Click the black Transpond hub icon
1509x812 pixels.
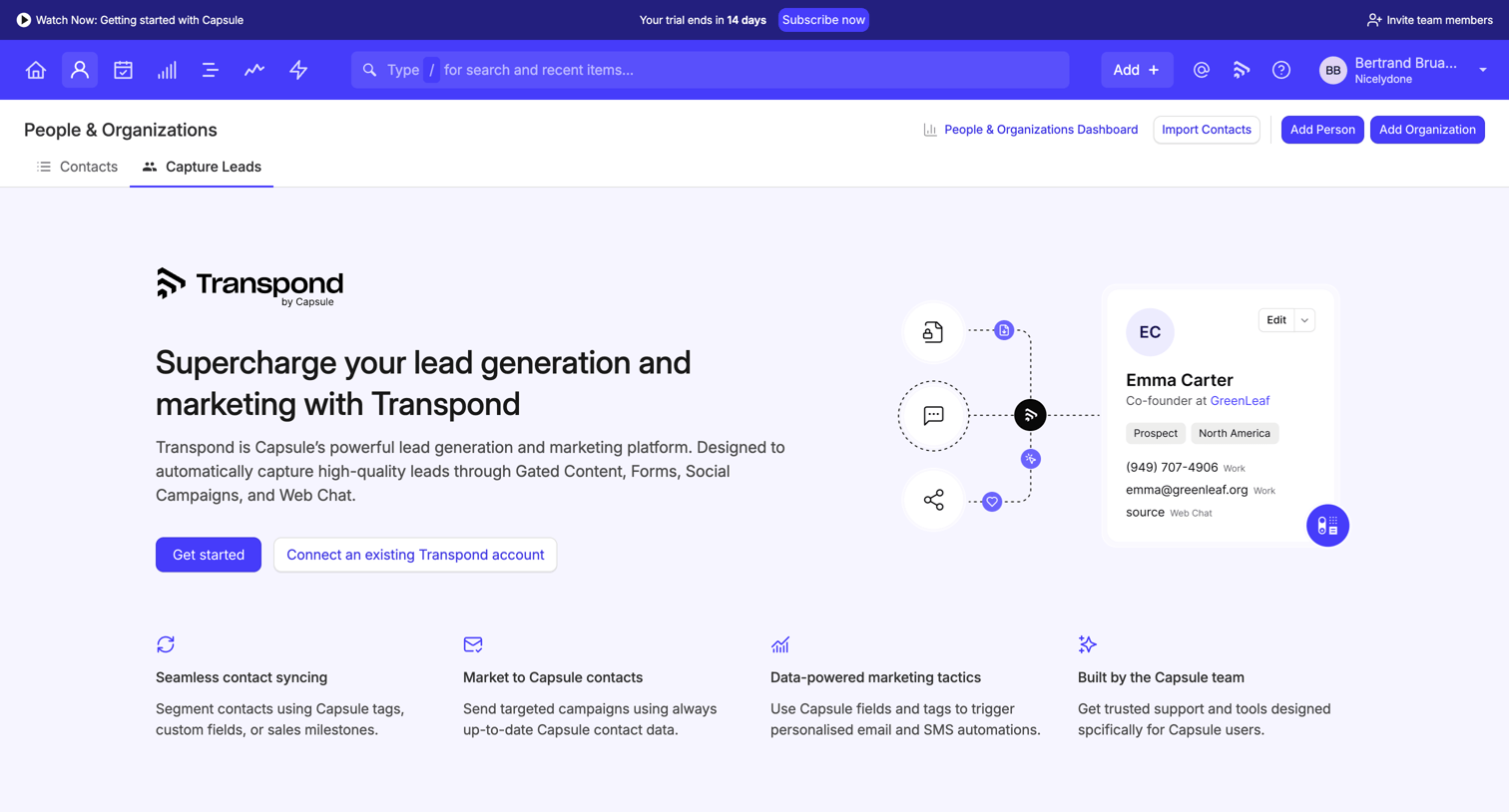click(x=1030, y=414)
